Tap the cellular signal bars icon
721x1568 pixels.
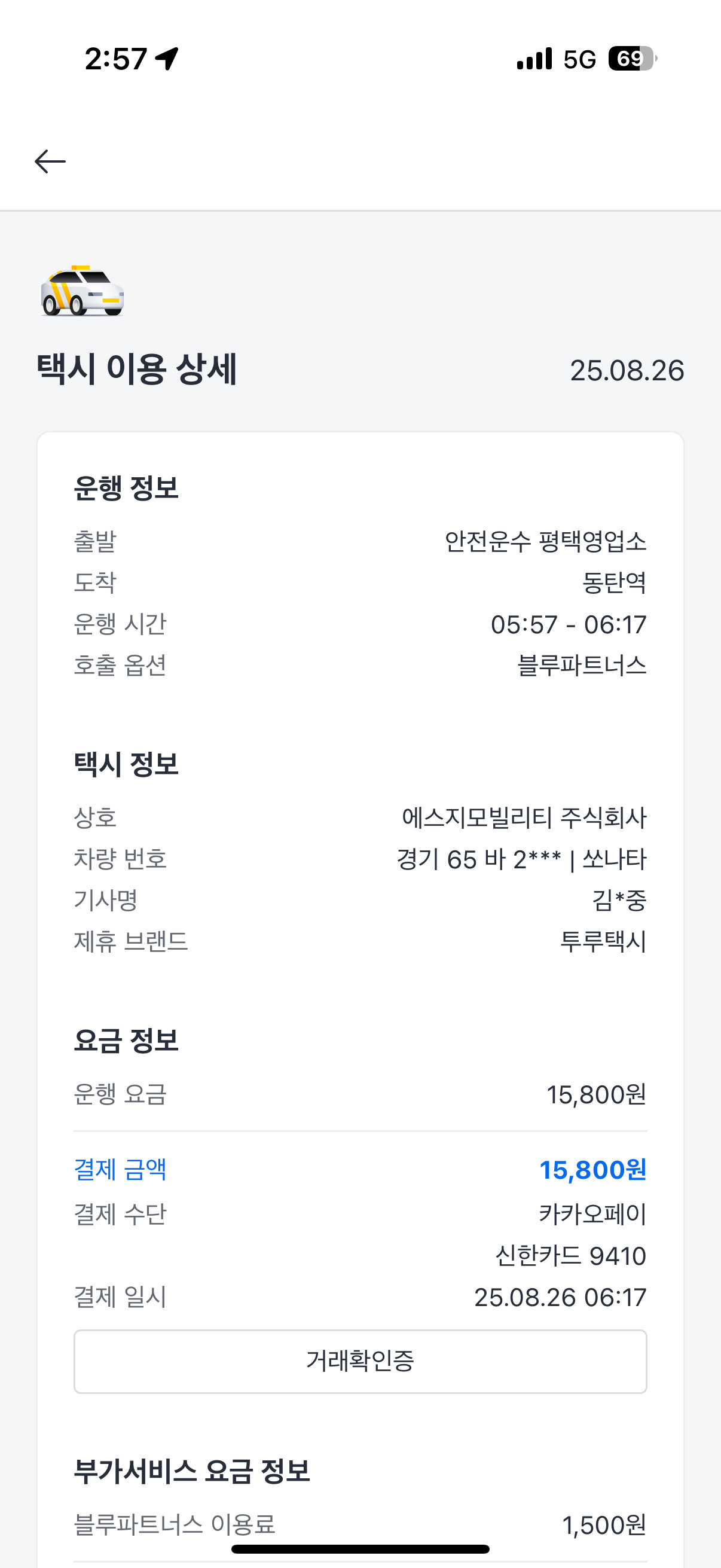point(534,59)
